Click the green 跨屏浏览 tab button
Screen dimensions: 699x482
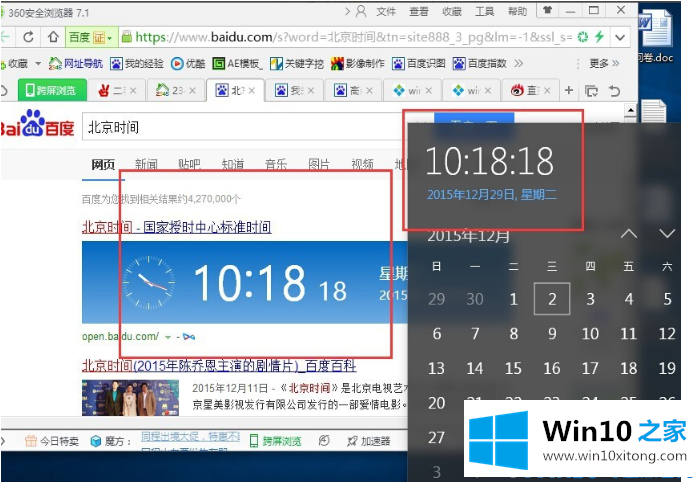[52, 90]
